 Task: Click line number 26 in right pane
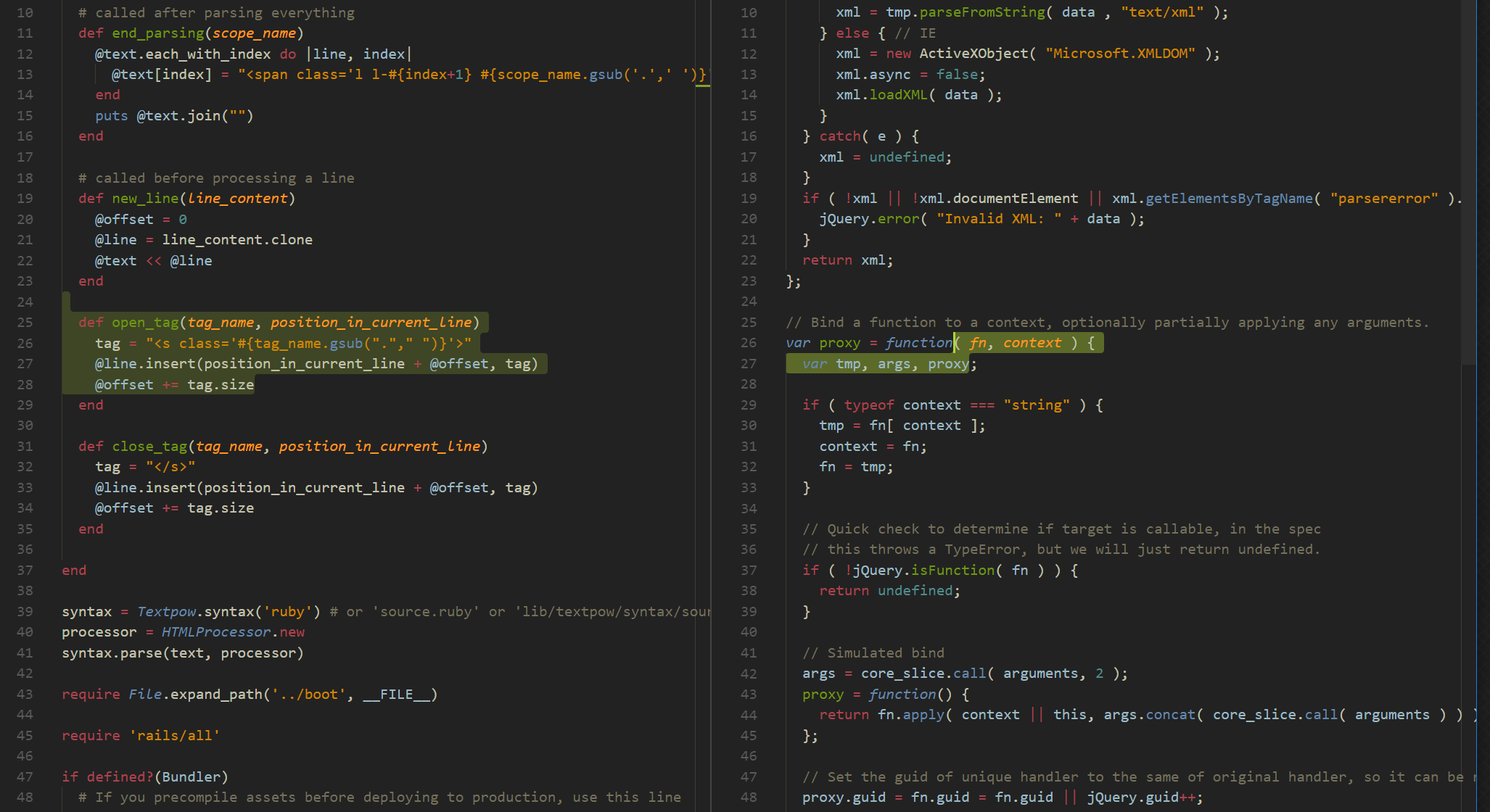[x=749, y=342]
